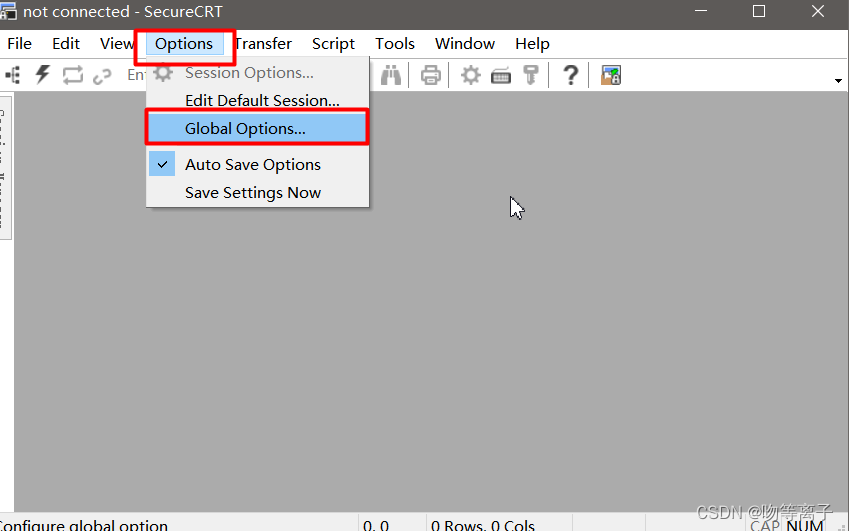Image resolution: width=849 pixels, height=531 pixels.
Task: Choose Save Settings Now
Action: [x=258, y=193]
